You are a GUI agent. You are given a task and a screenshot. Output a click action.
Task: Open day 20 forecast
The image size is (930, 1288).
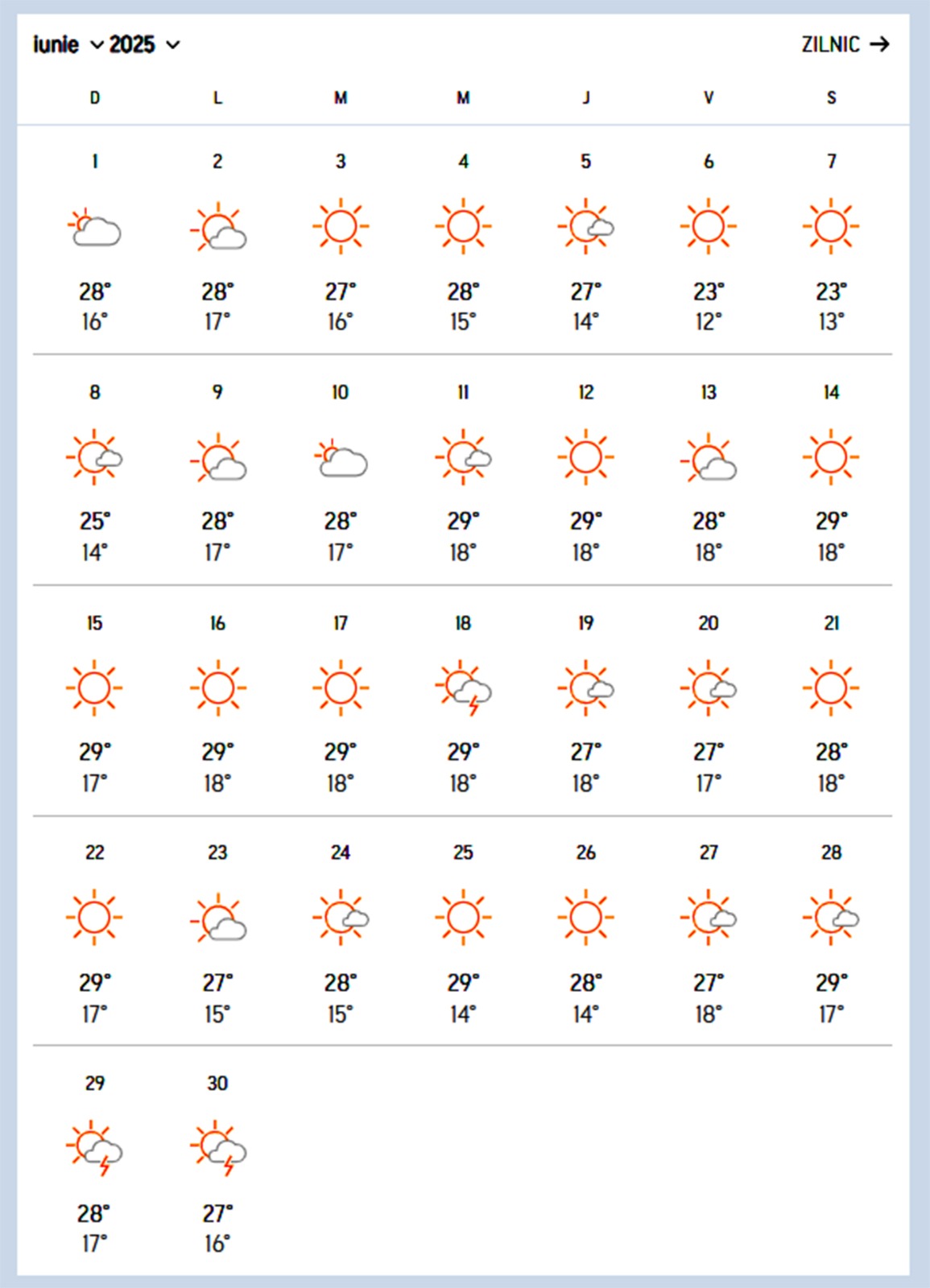(709, 623)
